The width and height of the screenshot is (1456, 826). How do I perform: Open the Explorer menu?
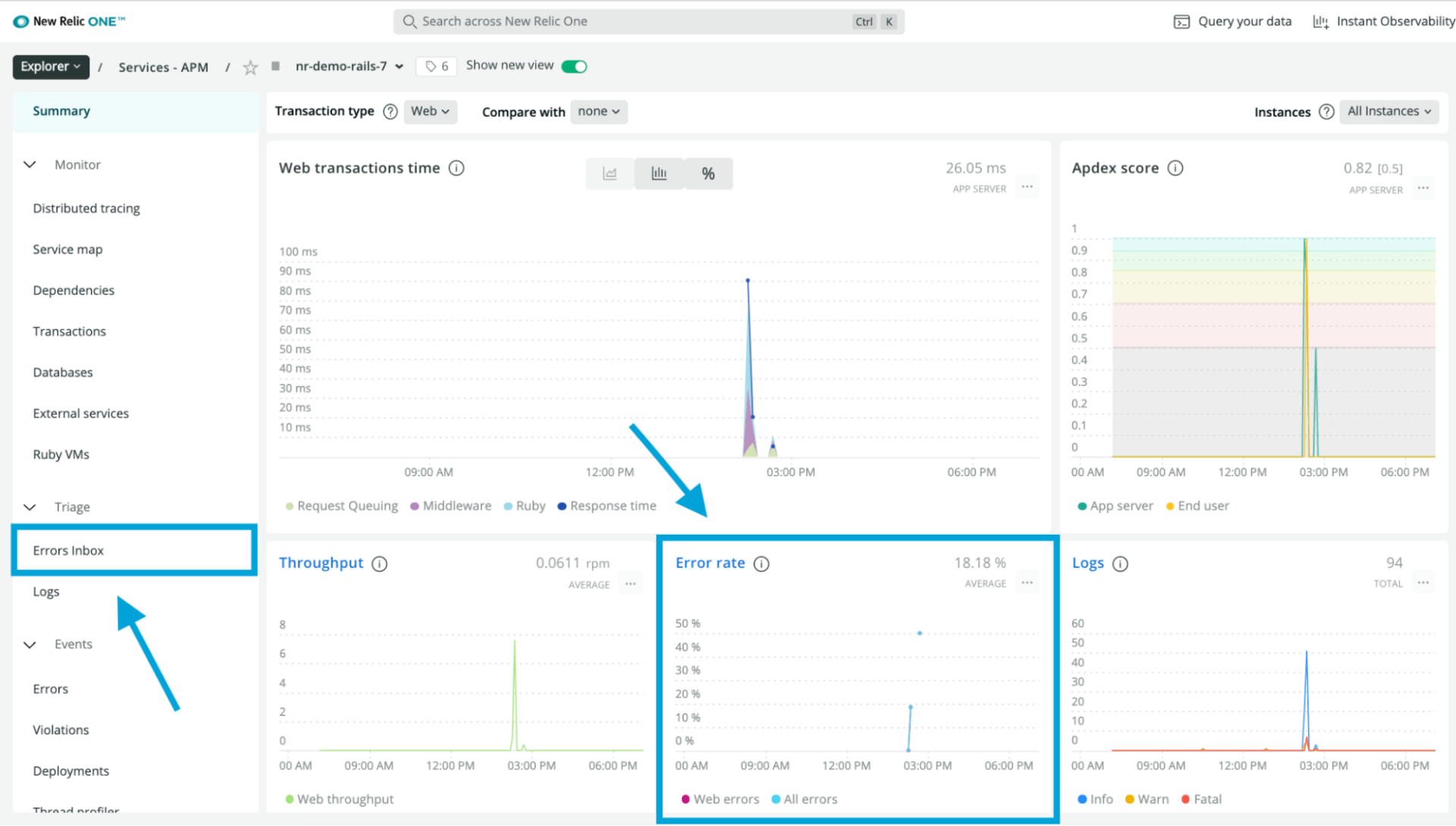50,67
